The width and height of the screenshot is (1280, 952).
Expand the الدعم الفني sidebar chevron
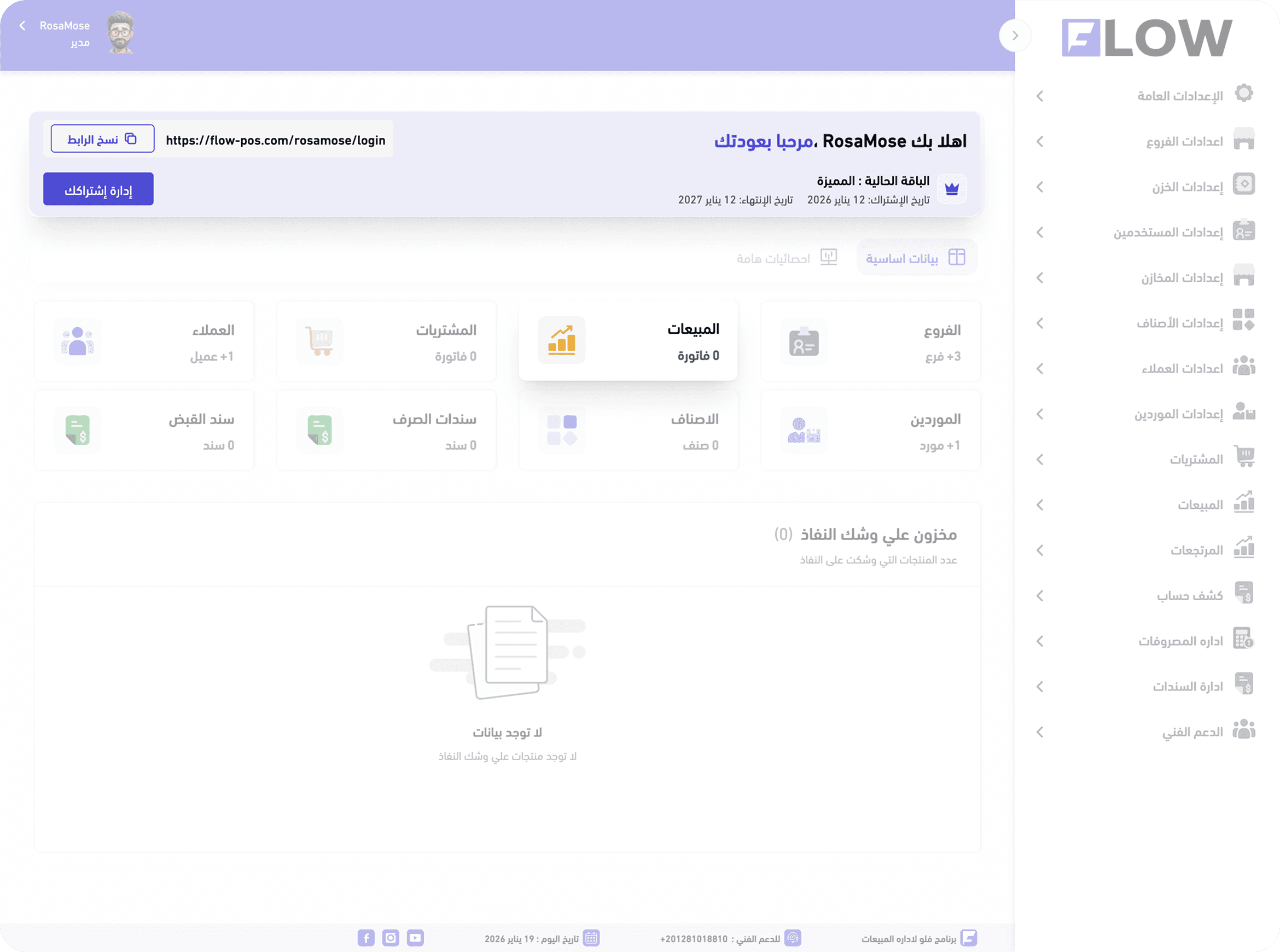[x=1040, y=732]
